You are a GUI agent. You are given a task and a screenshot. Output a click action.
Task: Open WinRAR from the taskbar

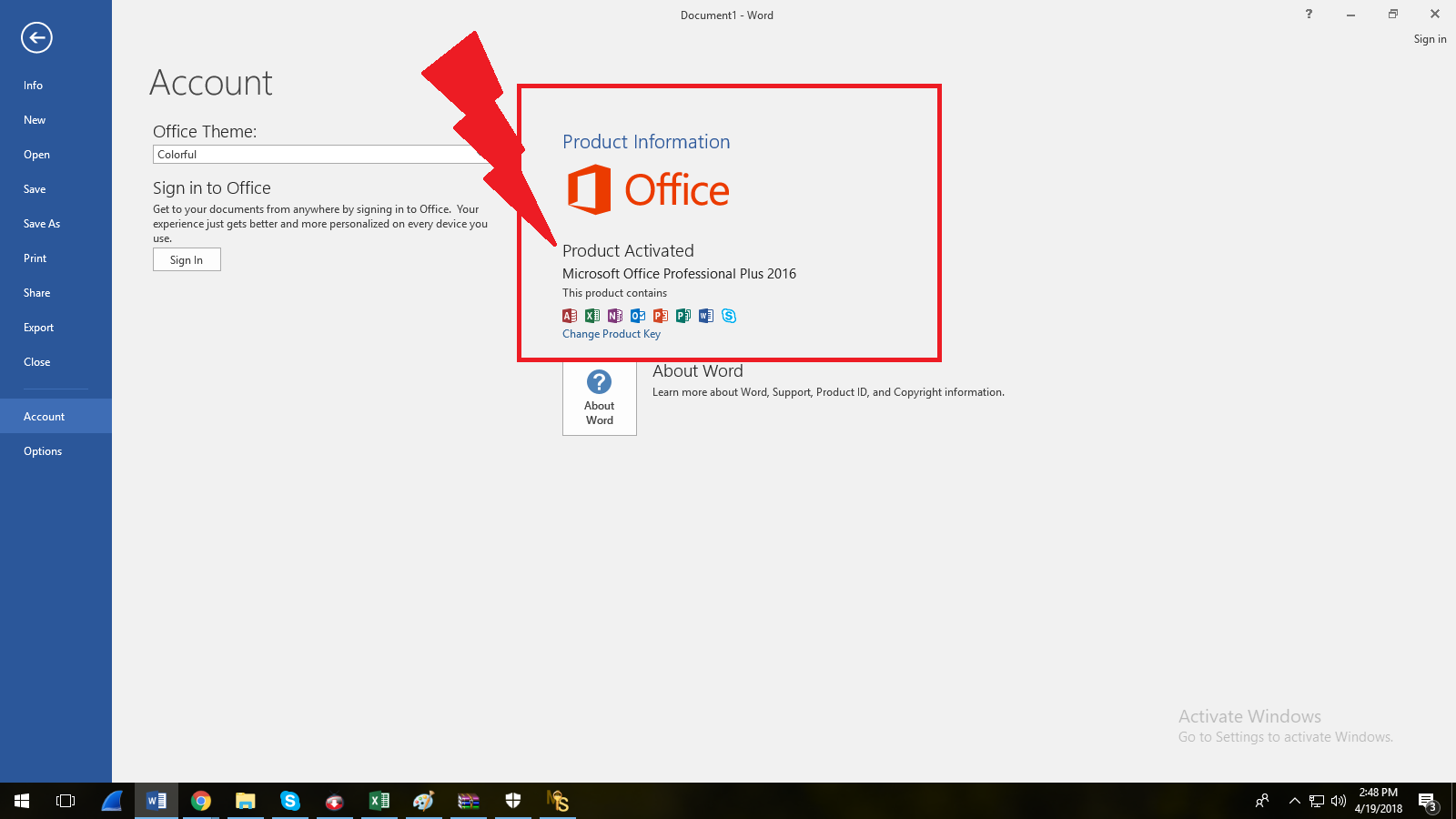469,801
